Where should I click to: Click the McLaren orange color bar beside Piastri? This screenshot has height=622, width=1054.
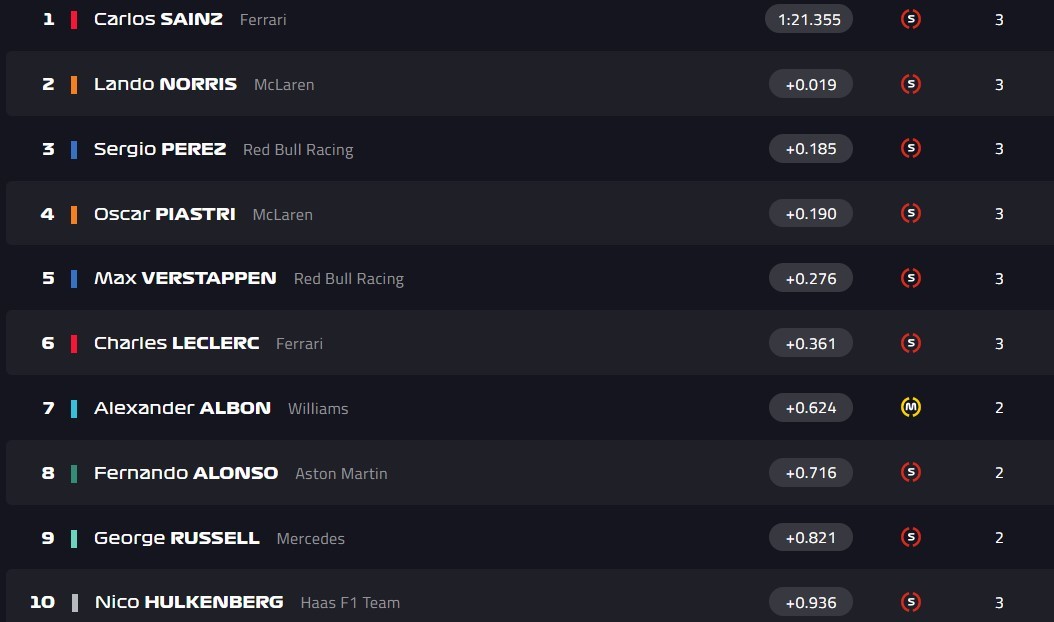pos(74,214)
